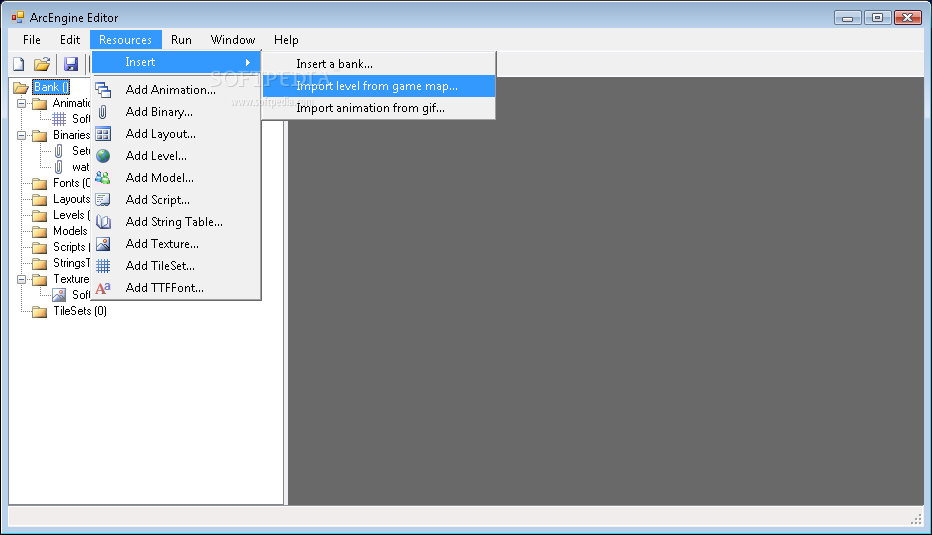This screenshot has width=932, height=535.
Task: Choose Add Level... menu entry
Action: (x=176, y=156)
